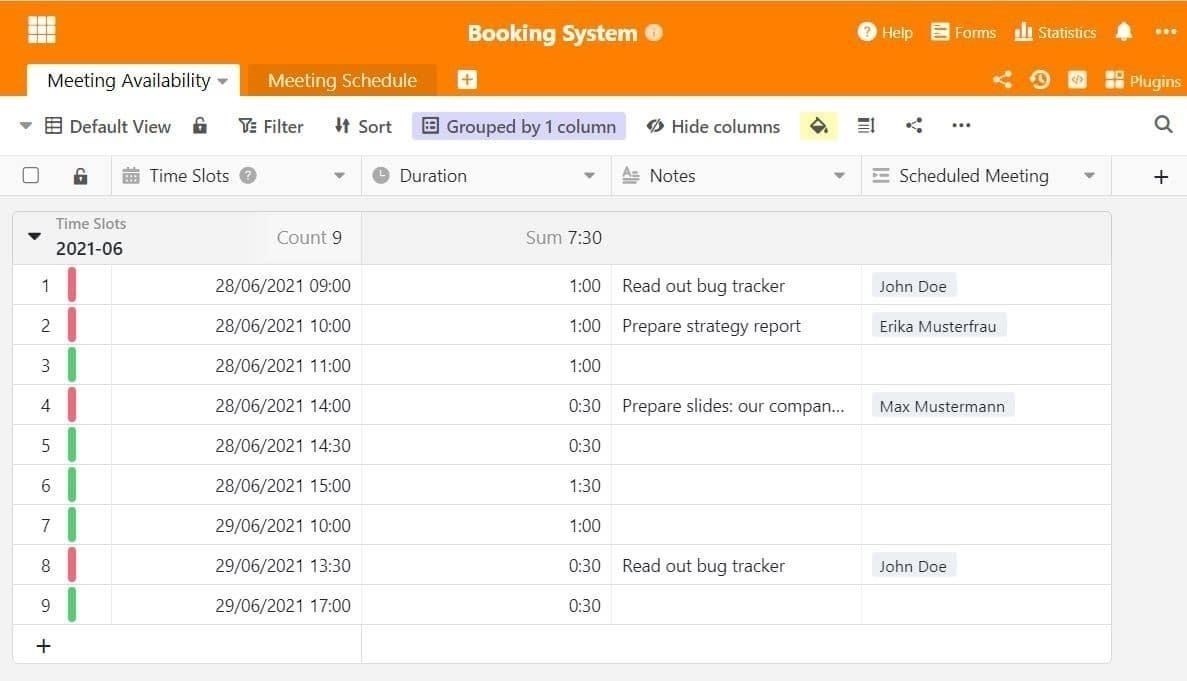Open table search magnifier

(x=1164, y=124)
